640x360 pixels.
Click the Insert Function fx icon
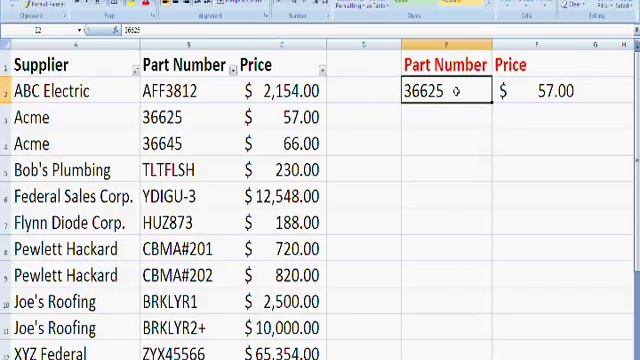click(x=116, y=30)
